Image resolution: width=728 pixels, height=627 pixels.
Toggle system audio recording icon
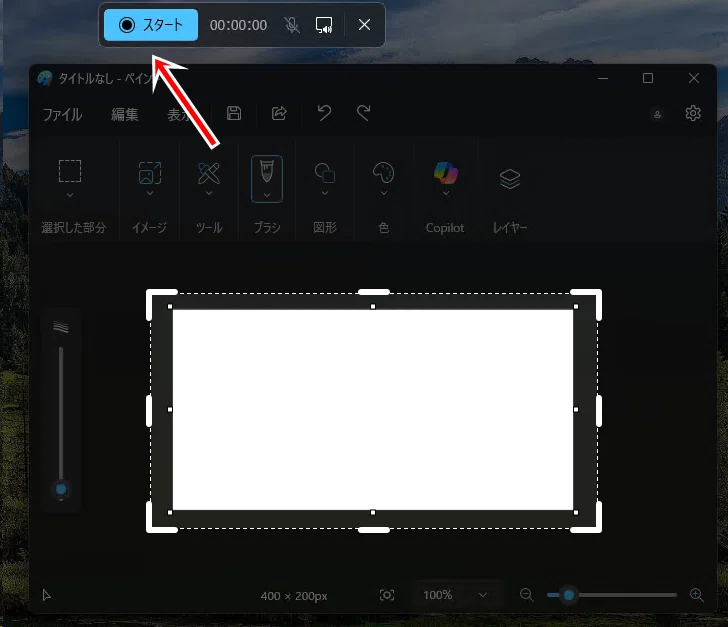point(324,25)
